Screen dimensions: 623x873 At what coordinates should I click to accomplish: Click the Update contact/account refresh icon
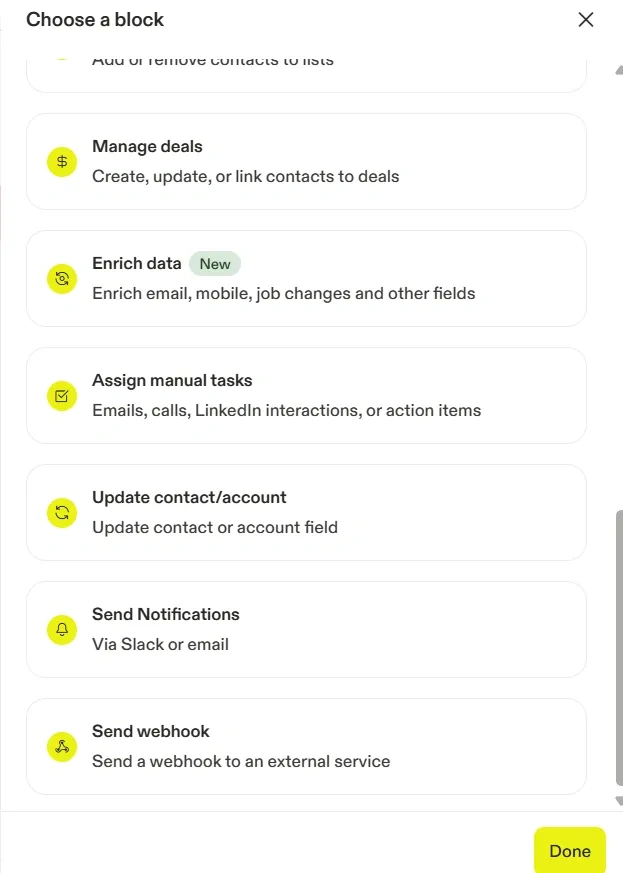pyautogui.click(x=62, y=513)
